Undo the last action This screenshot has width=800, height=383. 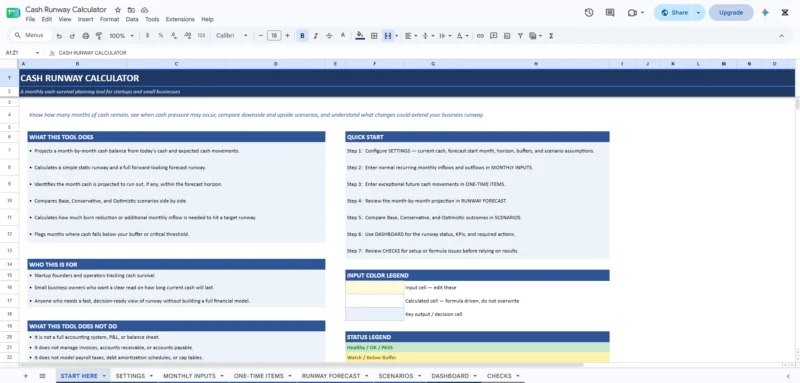point(59,36)
